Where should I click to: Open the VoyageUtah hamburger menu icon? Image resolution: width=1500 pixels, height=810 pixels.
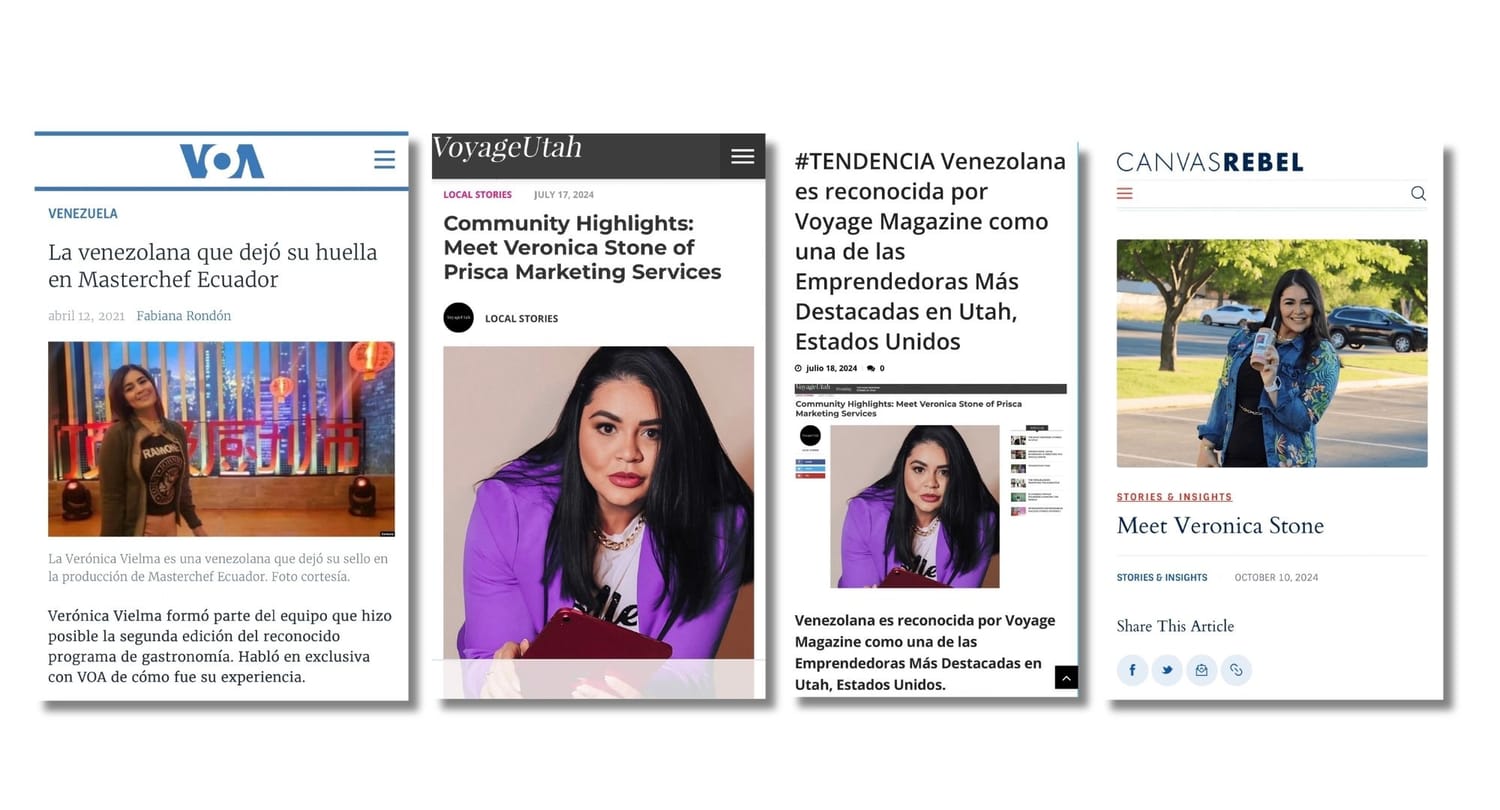click(x=742, y=156)
